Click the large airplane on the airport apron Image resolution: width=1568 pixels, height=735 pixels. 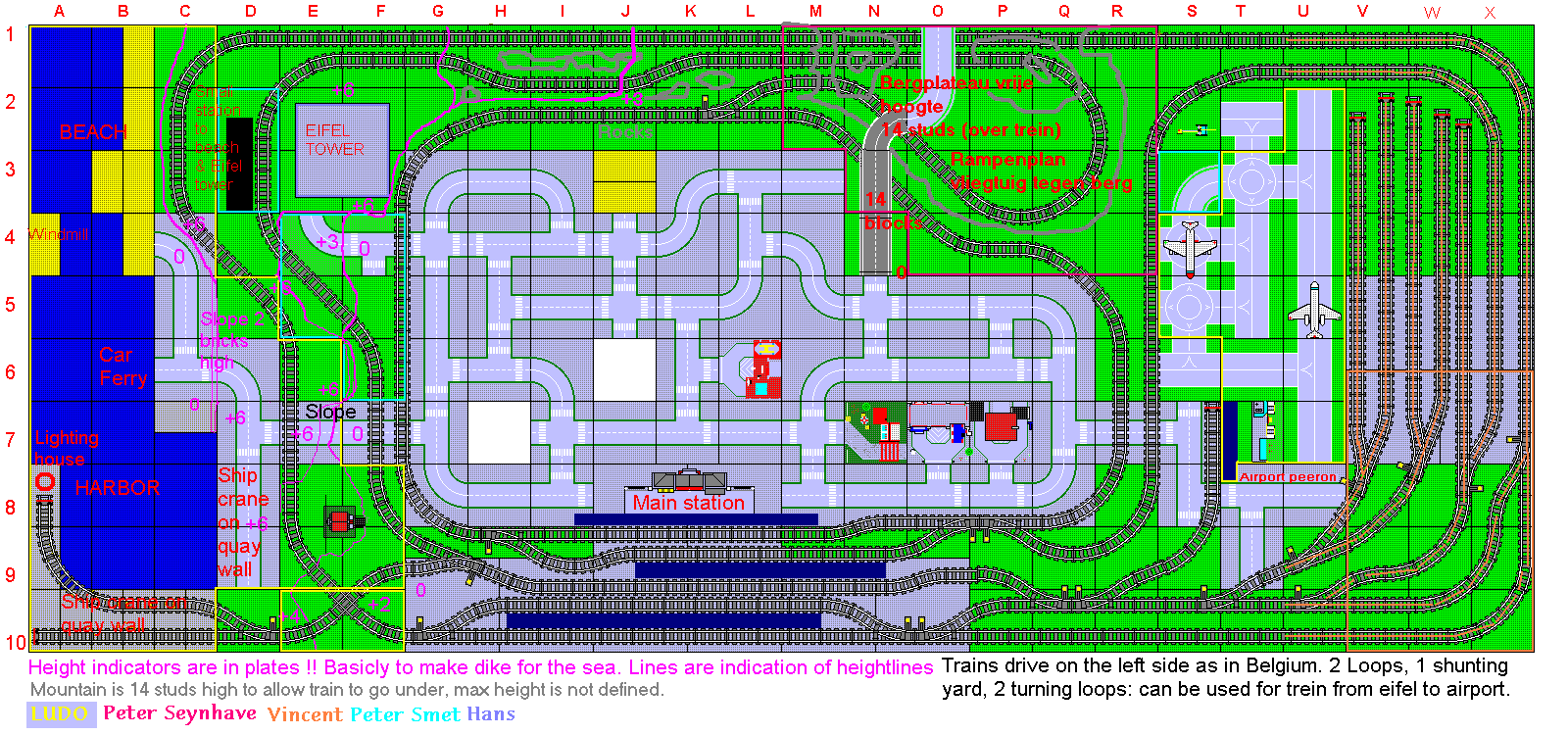click(x=1189, y=249)
